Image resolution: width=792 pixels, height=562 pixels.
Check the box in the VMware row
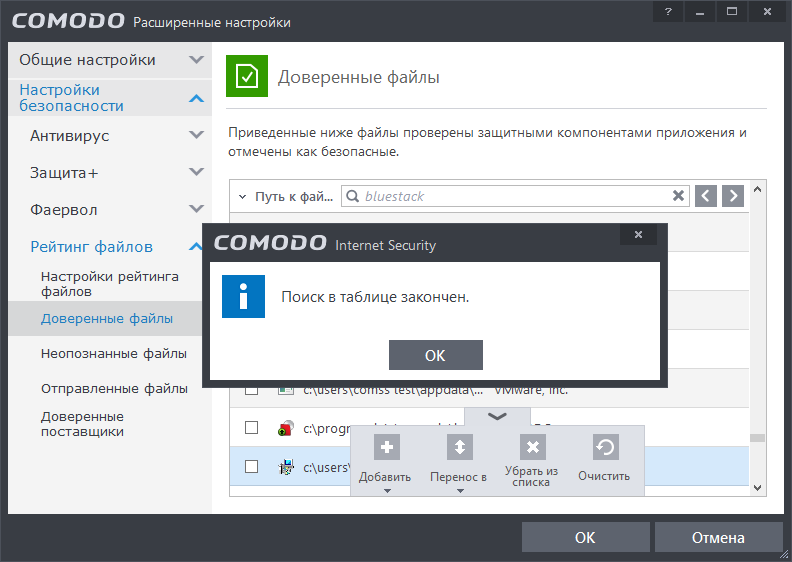pyautogui.click(x=252, y=391)
